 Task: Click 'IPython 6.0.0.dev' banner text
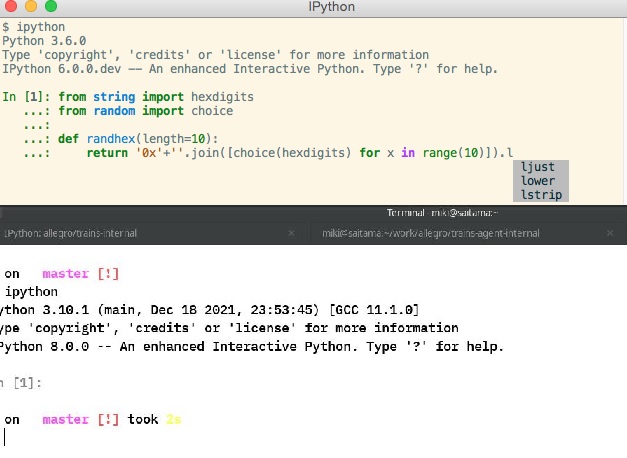(62, 69)
